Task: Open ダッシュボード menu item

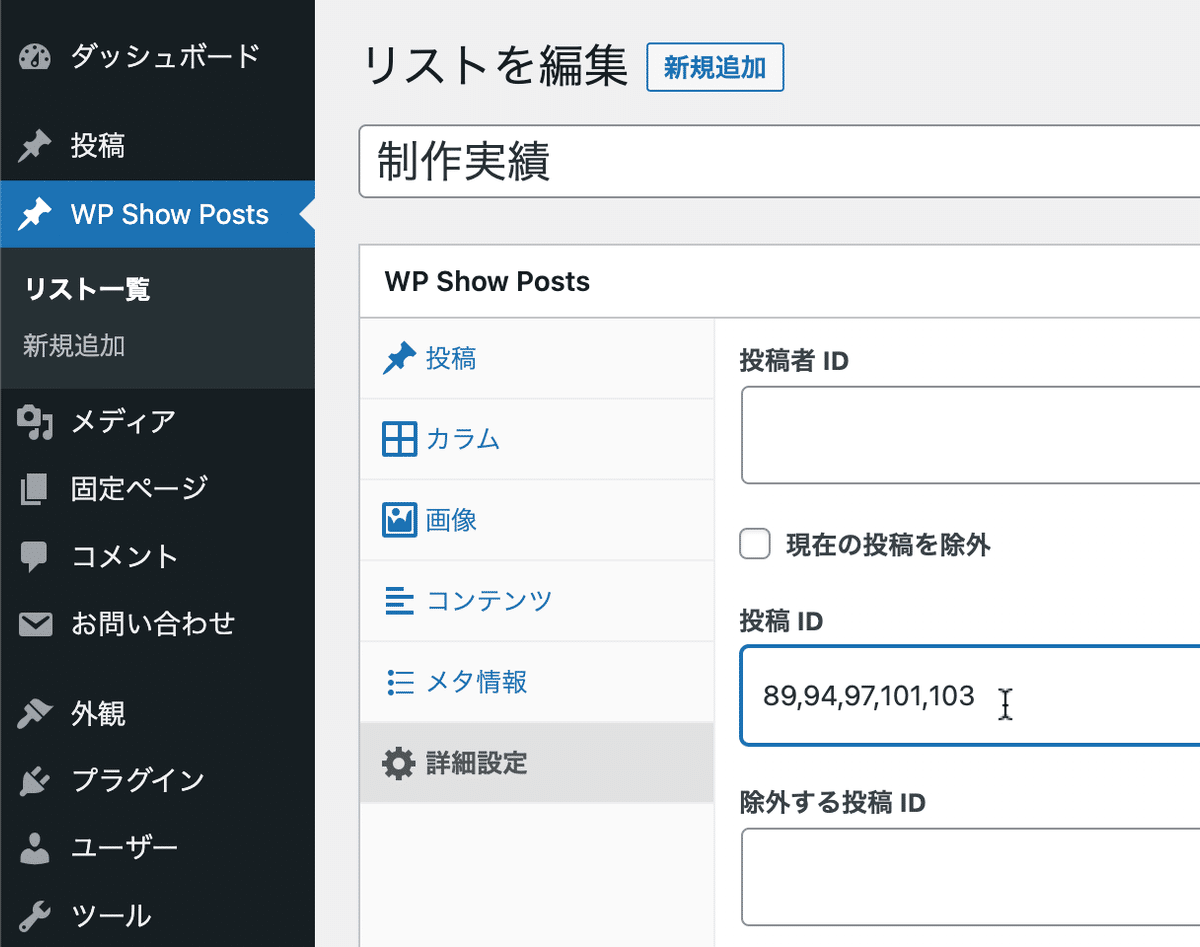Action: [158, 57]
